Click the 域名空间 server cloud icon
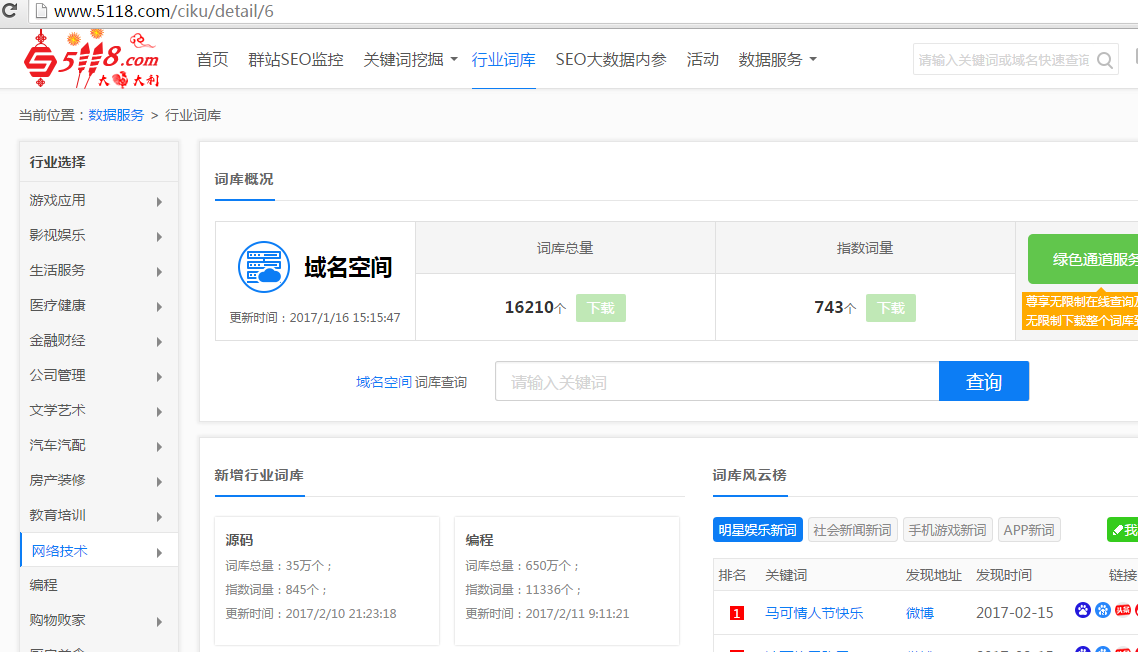 (263, 267)
